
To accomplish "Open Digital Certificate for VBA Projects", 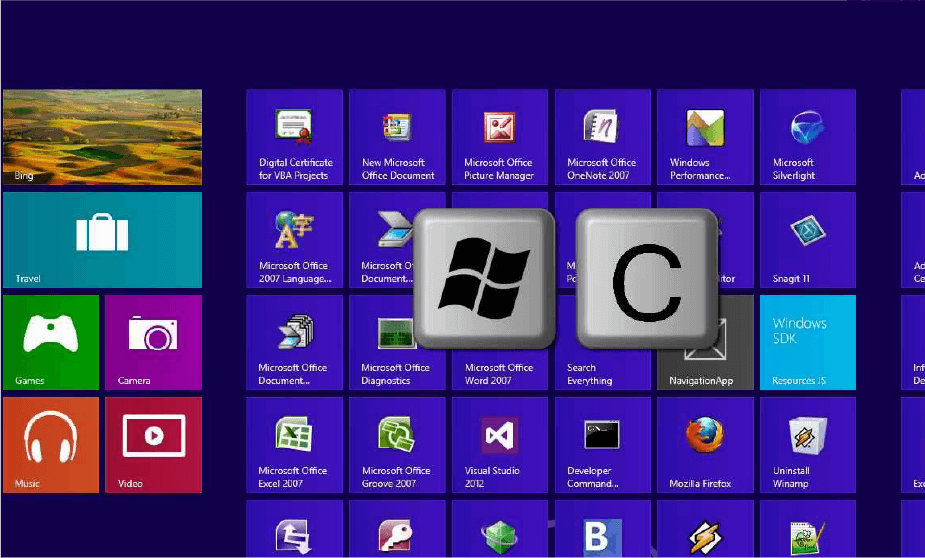I will (x=294, y=137).
